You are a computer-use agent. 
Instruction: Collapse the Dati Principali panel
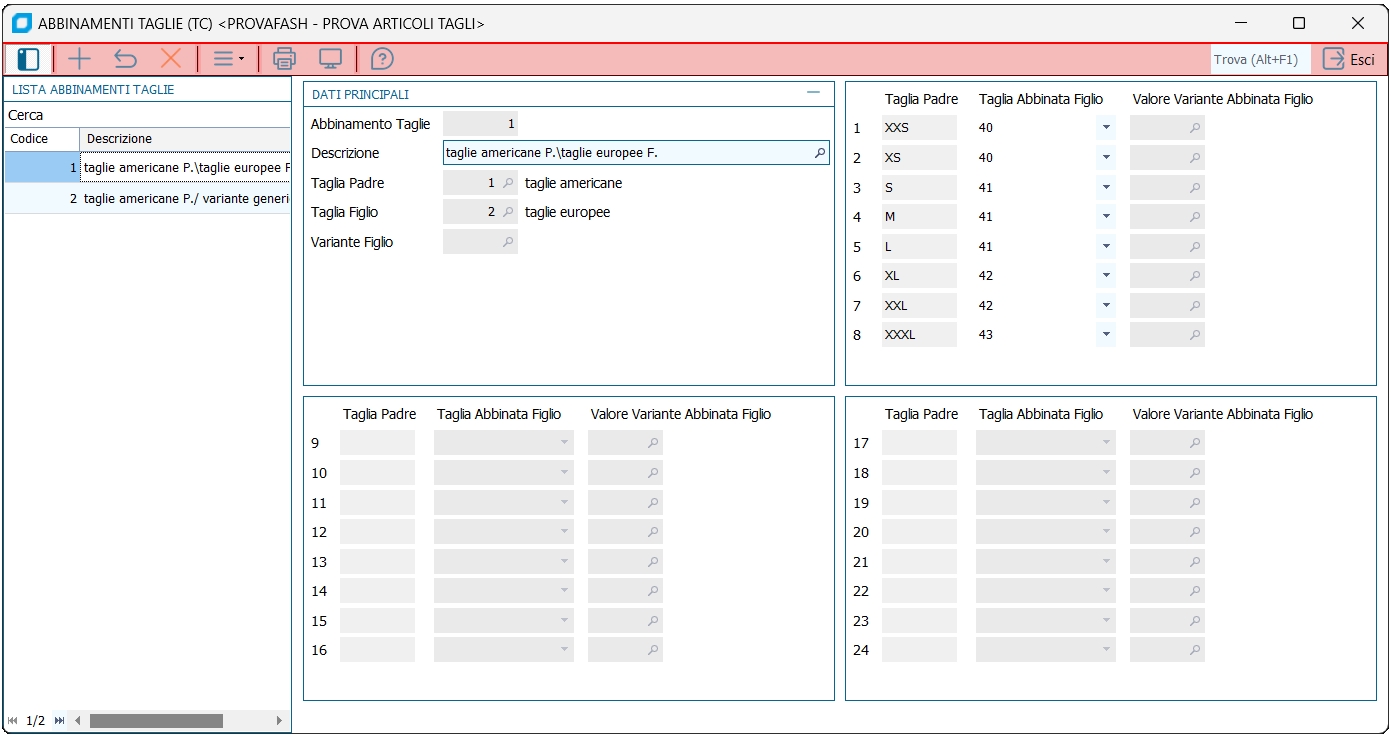pyautogui.click(x=814, y=93)
